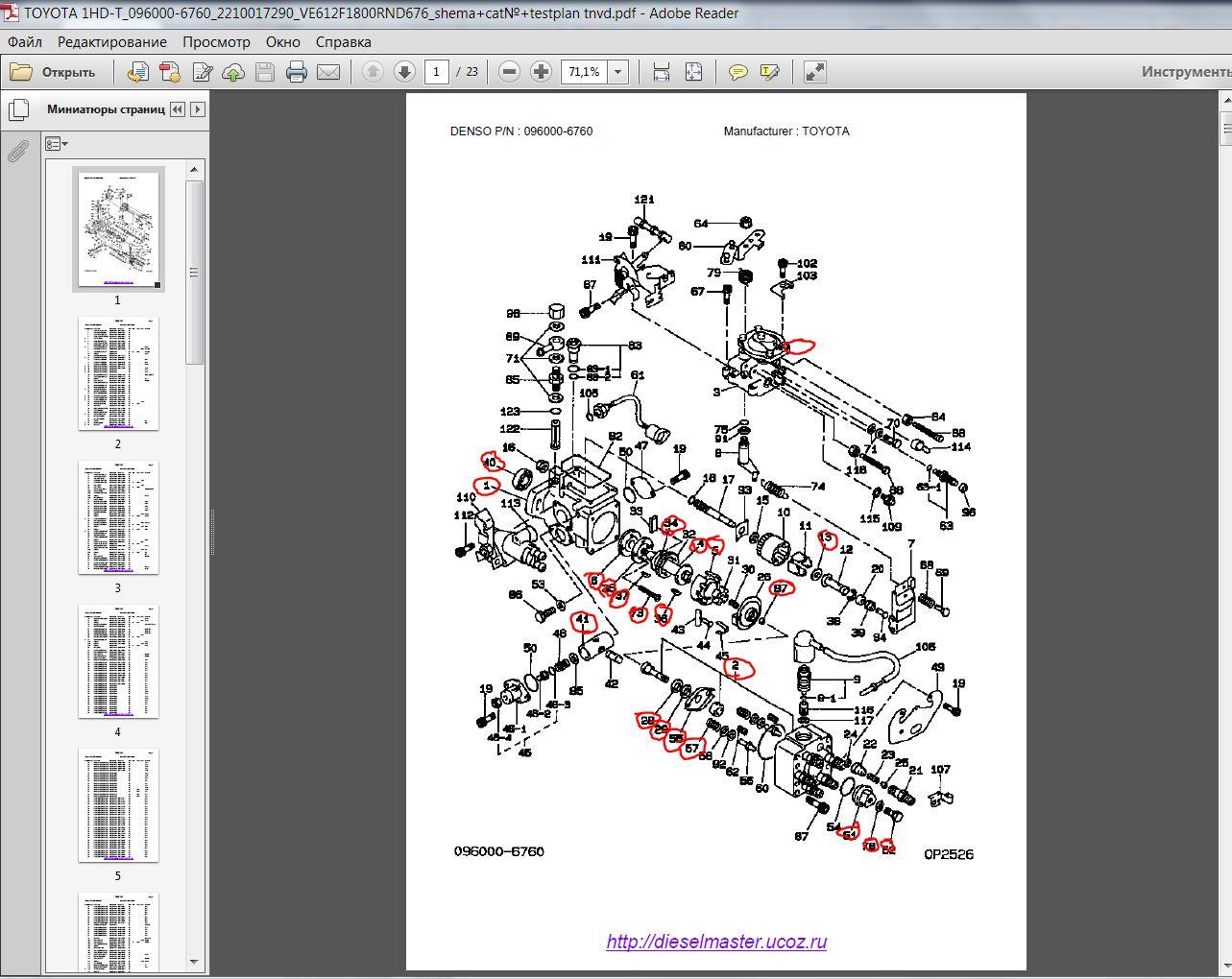
Task: Click the sign document pen icon
Action: point(202,72)
